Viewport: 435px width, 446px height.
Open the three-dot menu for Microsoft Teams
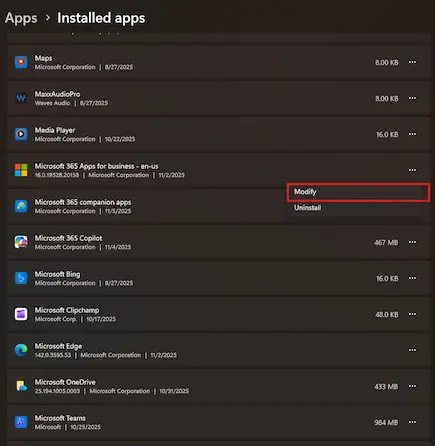412,422
